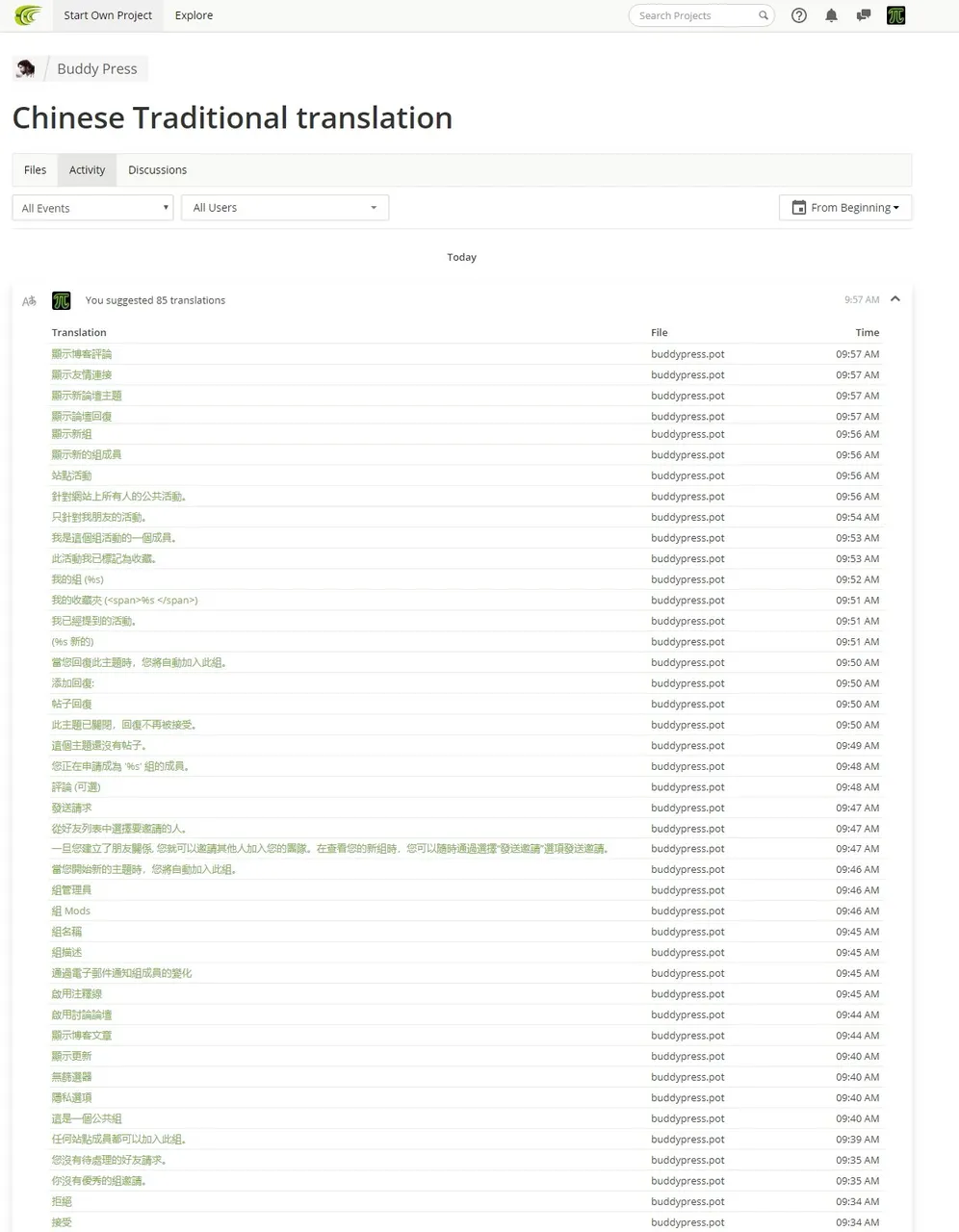Open translation '接受'
959x1232 pixels.
click(62, 1223)
